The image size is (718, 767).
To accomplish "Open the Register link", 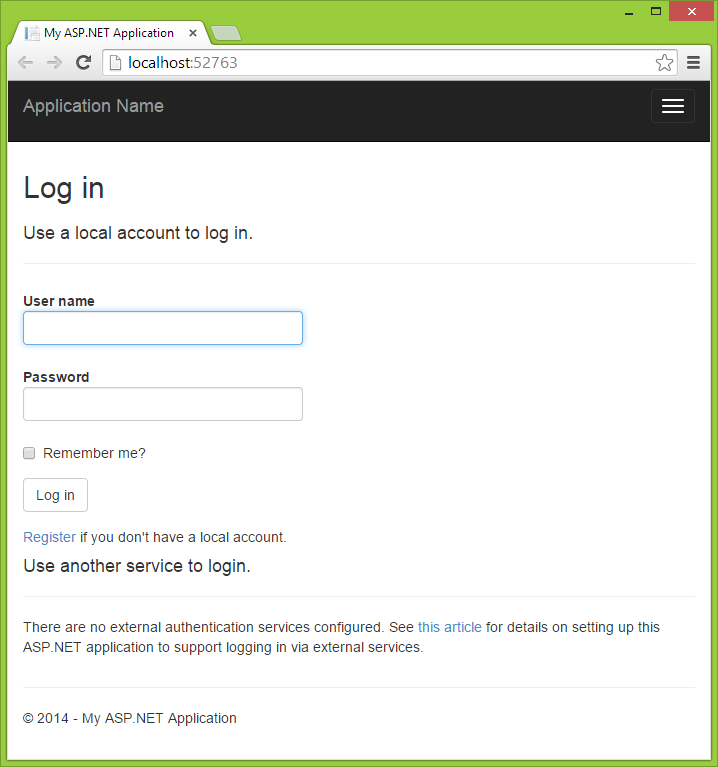I will pyautogui.click(x=49, y=537).
